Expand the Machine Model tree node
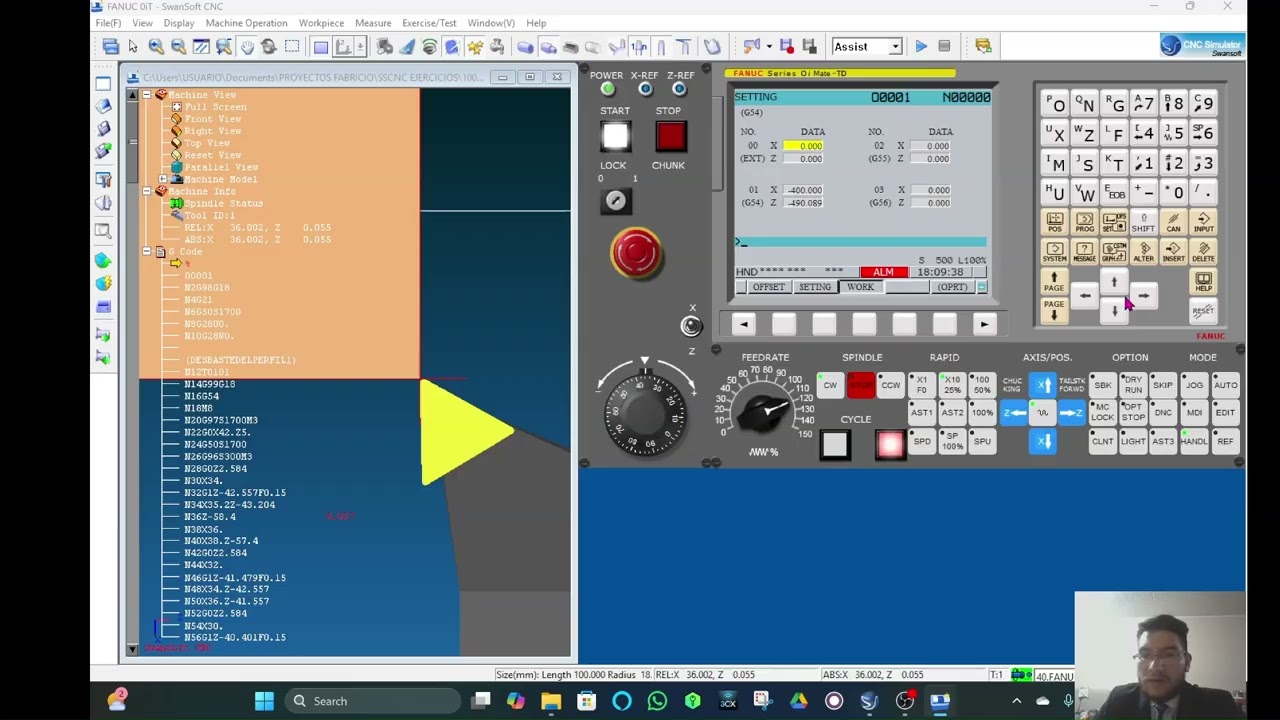The image size is (1280, 720). [x=163, y=179]
